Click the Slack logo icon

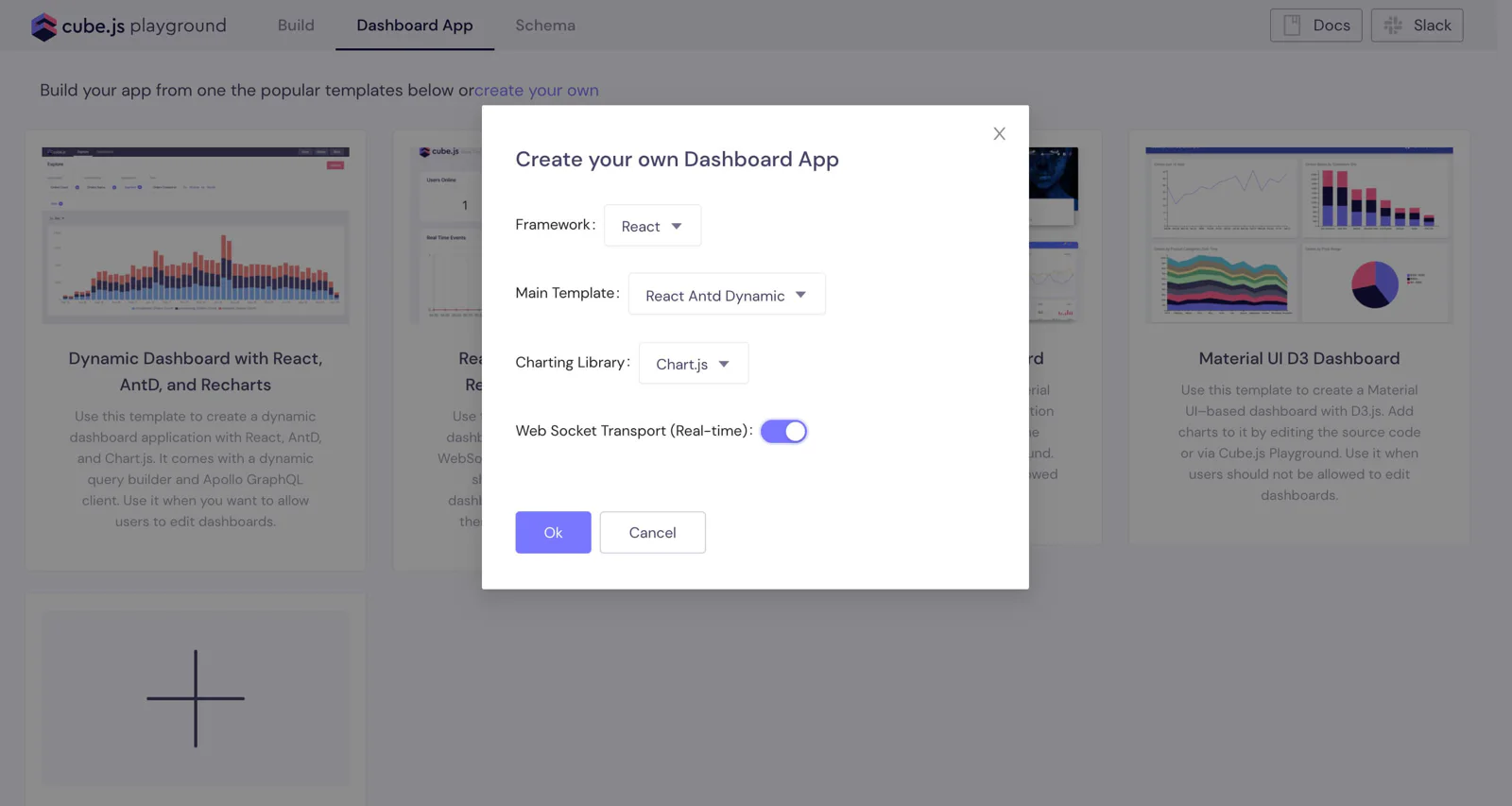click(1393, 26)
